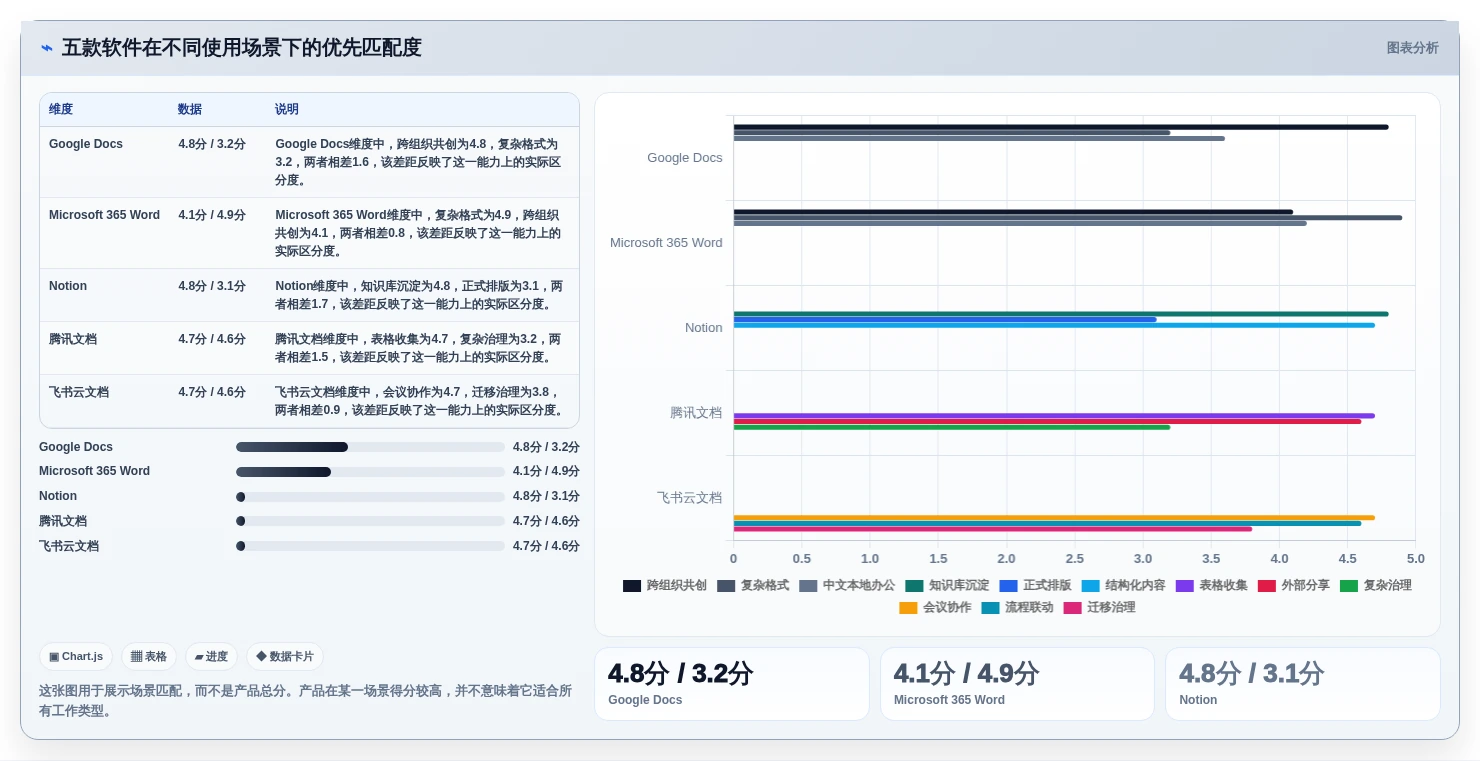Click the 表格 tag

pyautogui.click(x=149, y=657)
